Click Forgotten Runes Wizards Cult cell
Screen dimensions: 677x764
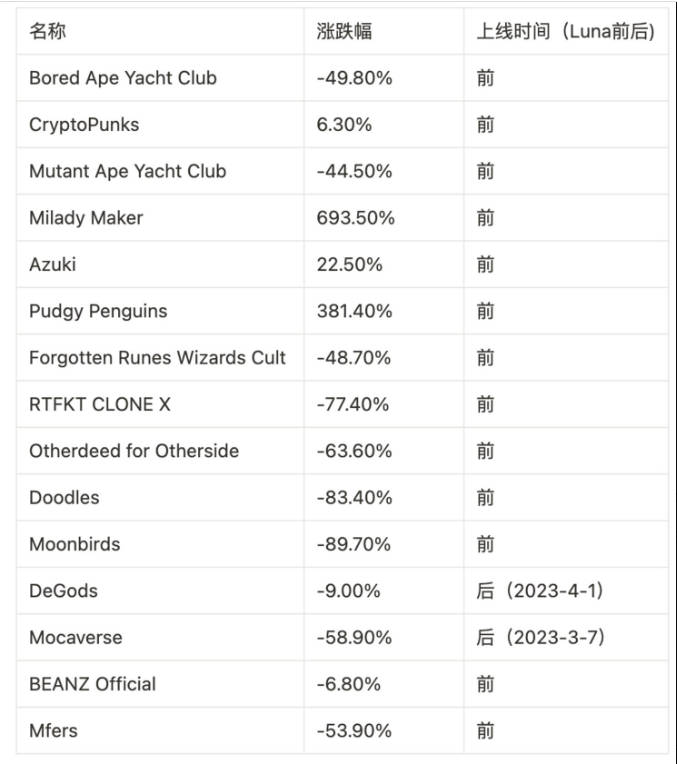pos(158,358)
